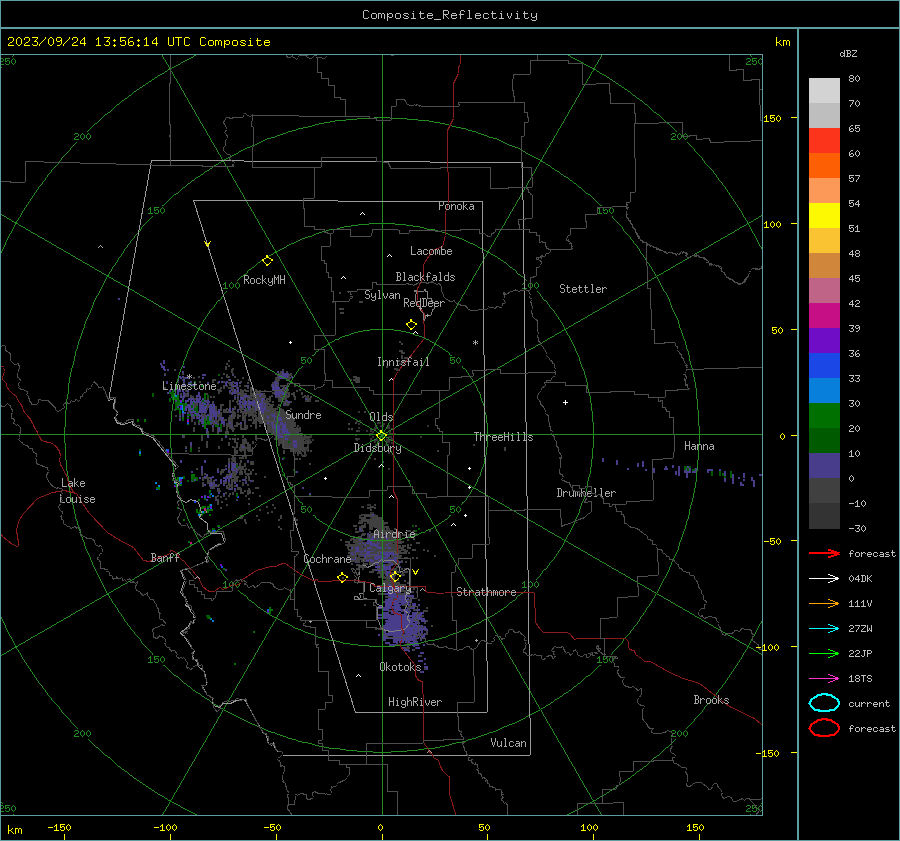900x841 pixels.
Task: Pick the red 60–65 dBZ color swatch
Action: tap(824, 141)
